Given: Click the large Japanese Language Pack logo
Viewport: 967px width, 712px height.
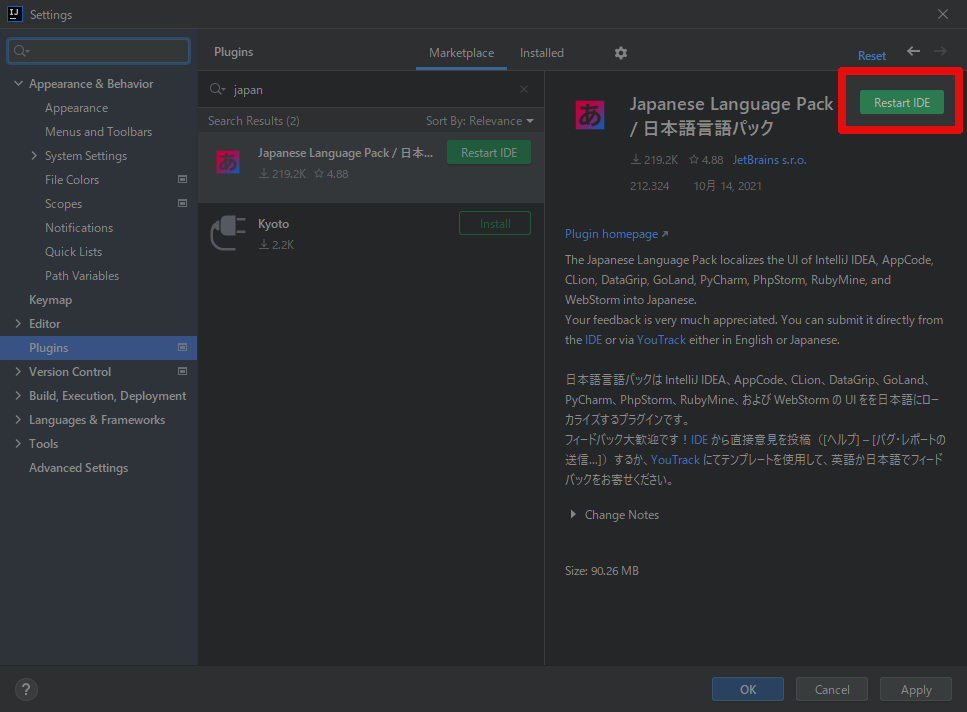Looking at the screenshot, I should 590,115.
